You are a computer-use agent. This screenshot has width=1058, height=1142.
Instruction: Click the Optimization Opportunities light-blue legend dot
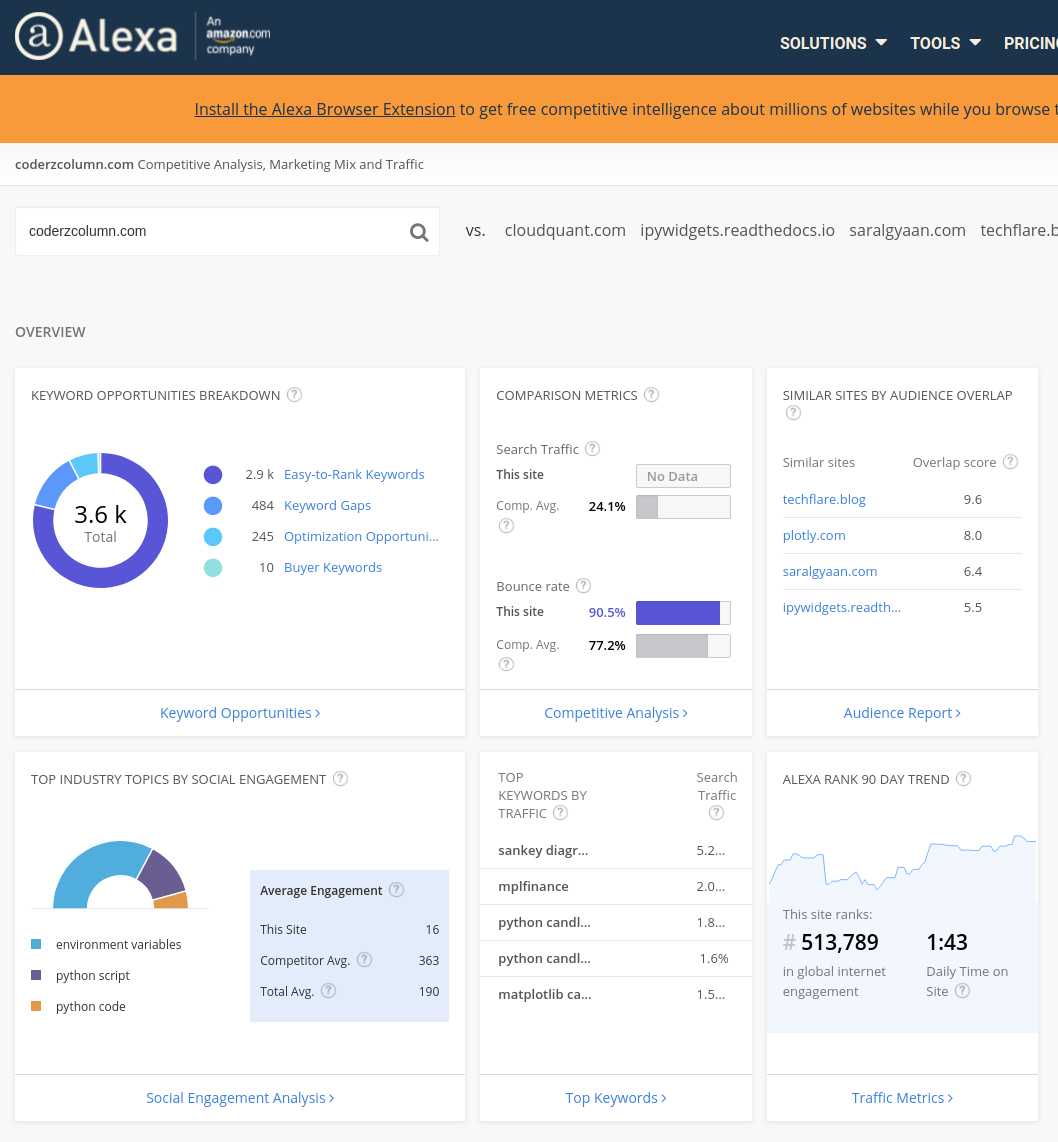pos(213,537)
